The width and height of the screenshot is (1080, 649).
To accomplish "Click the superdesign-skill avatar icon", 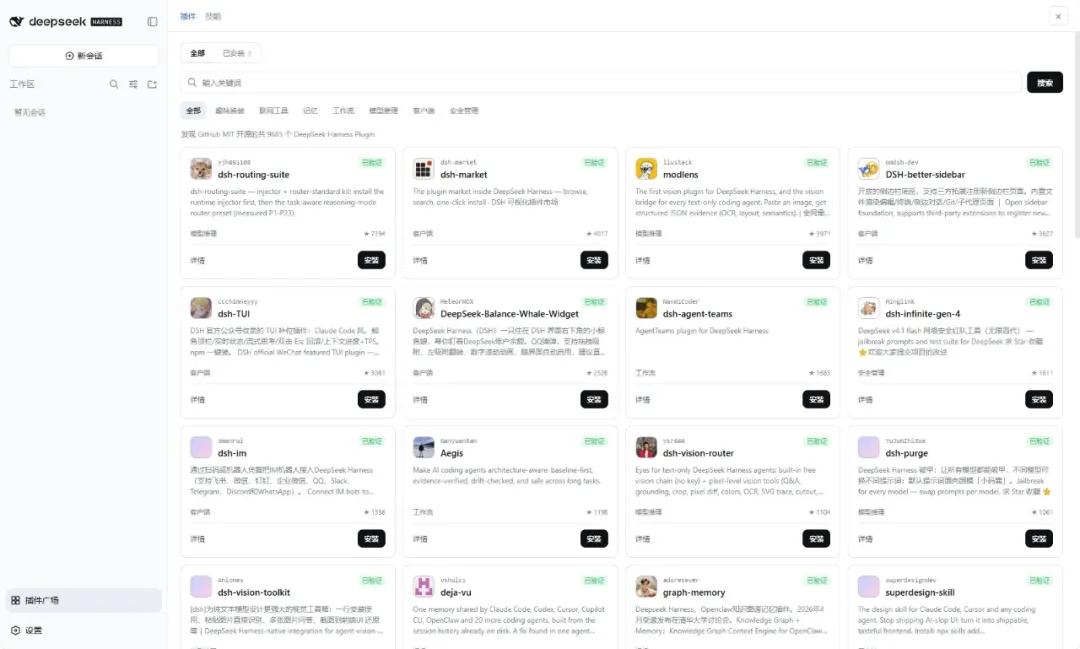I will [869, 586].
